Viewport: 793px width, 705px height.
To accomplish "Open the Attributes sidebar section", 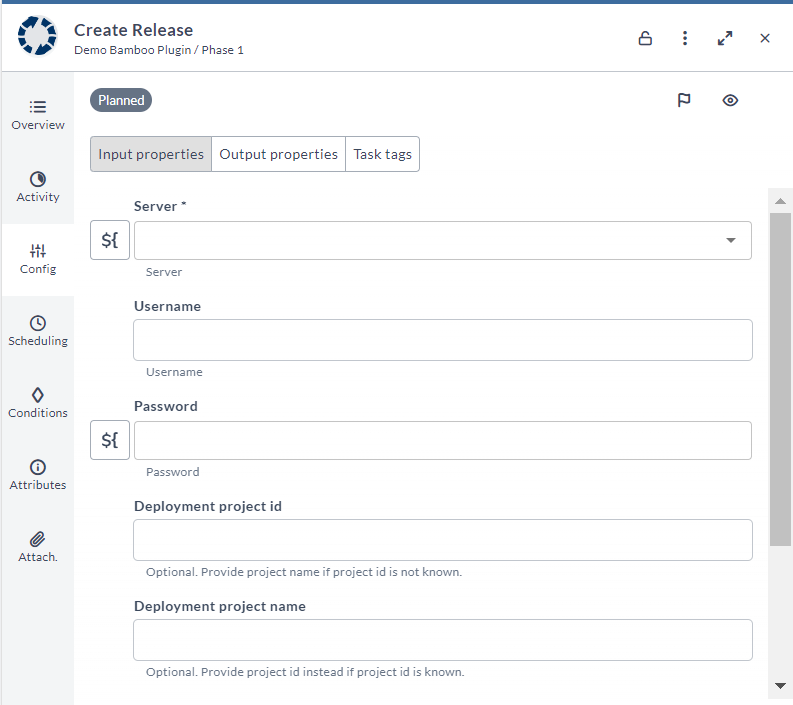I will [38, 475].
